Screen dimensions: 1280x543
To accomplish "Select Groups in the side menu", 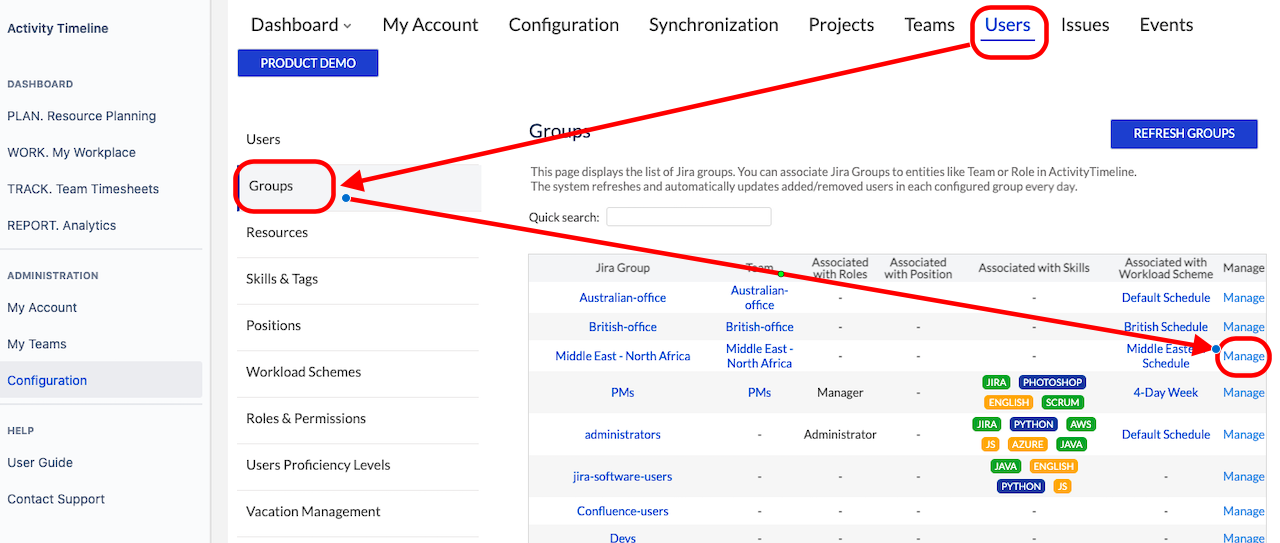I will (x=270, y=186).
